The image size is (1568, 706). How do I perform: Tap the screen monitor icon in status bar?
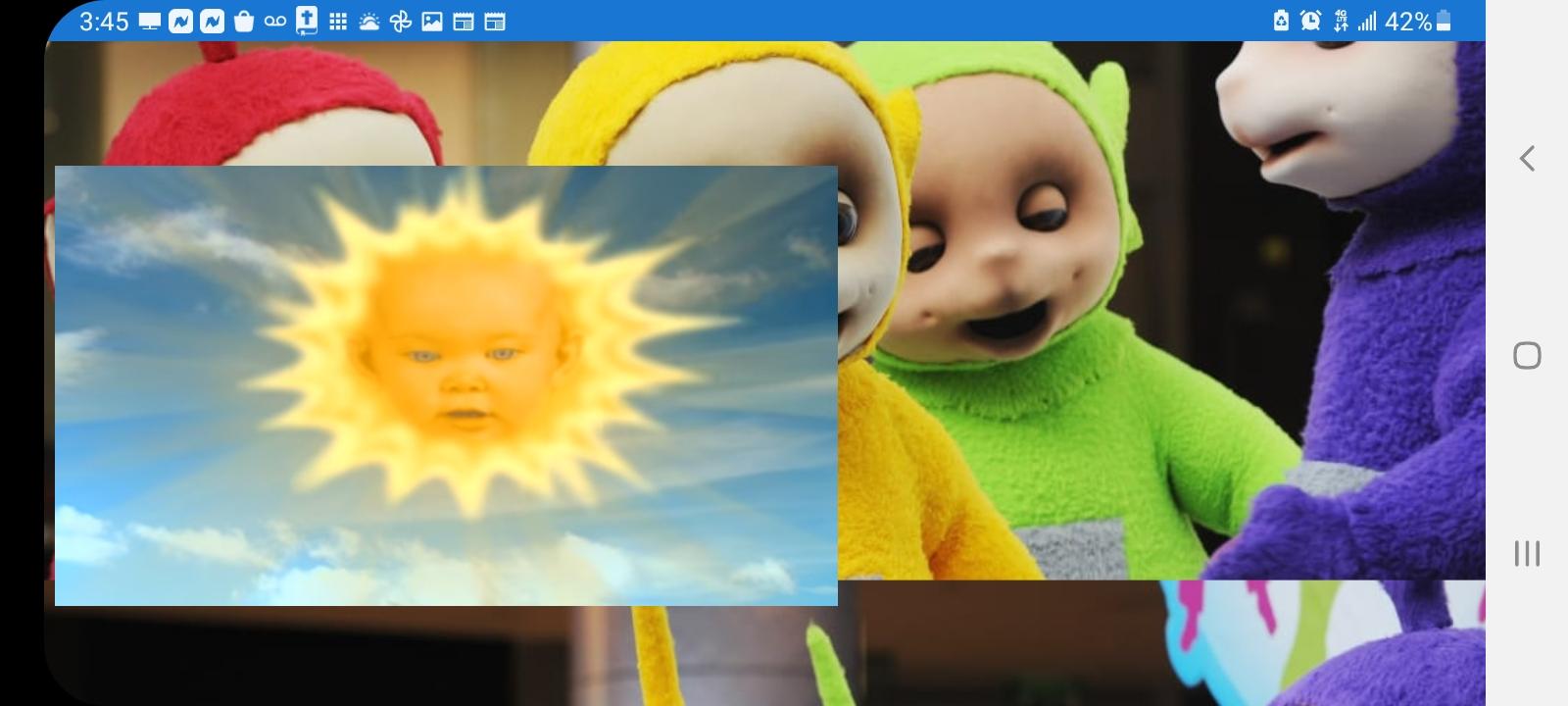149,22
